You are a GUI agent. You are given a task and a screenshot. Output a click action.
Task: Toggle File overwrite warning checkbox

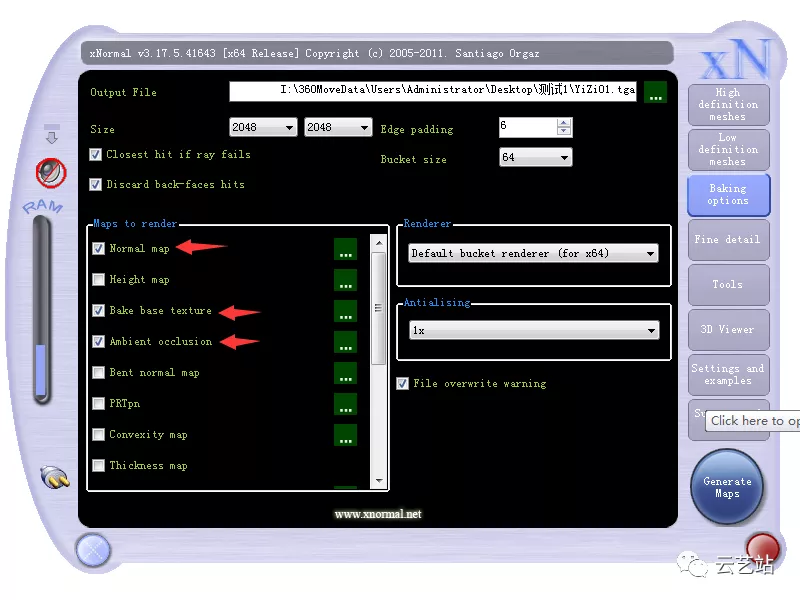pyautogui.click(x=402, y=383)
